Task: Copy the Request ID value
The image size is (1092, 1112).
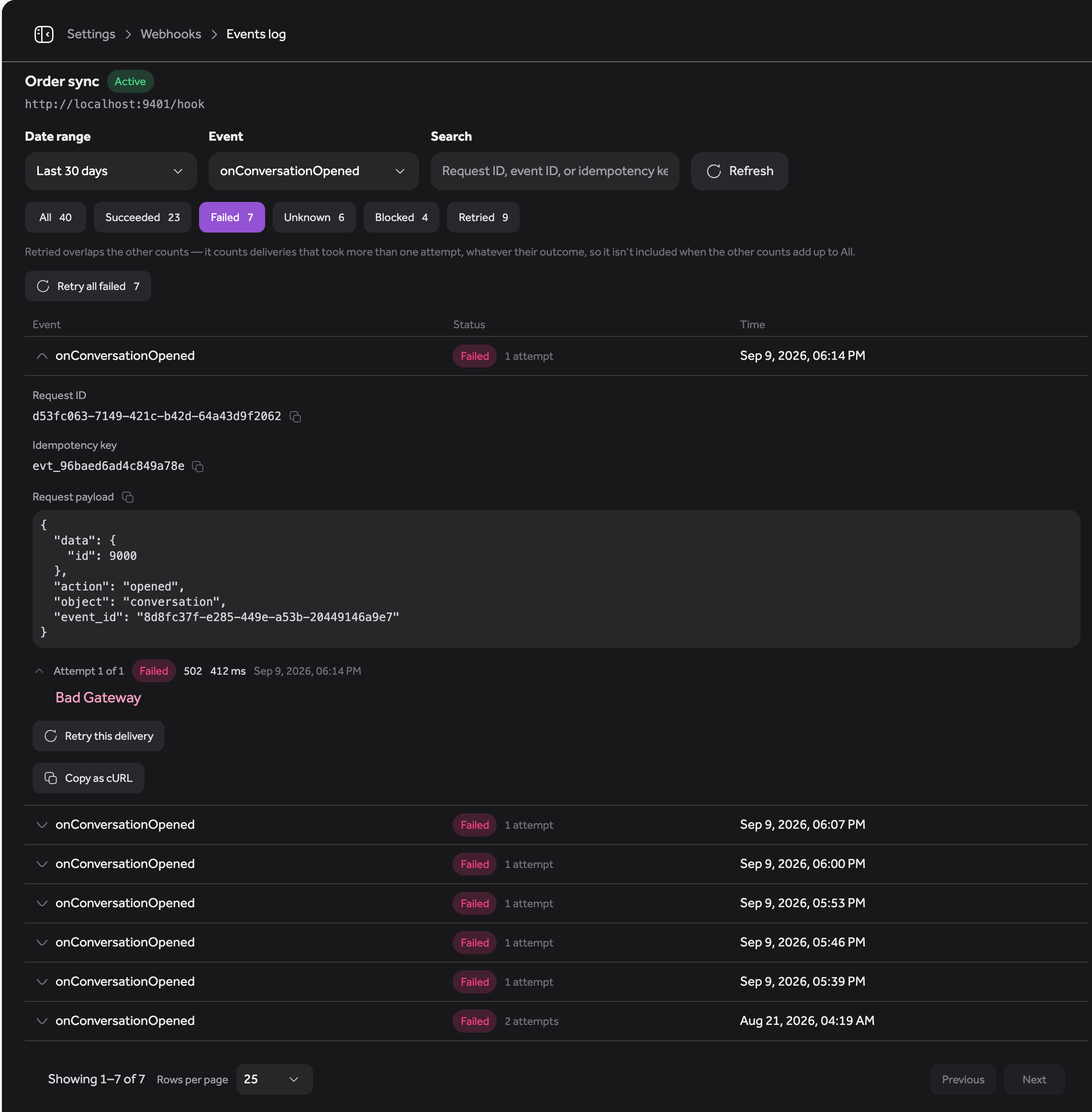Action: tap(295, 417)
